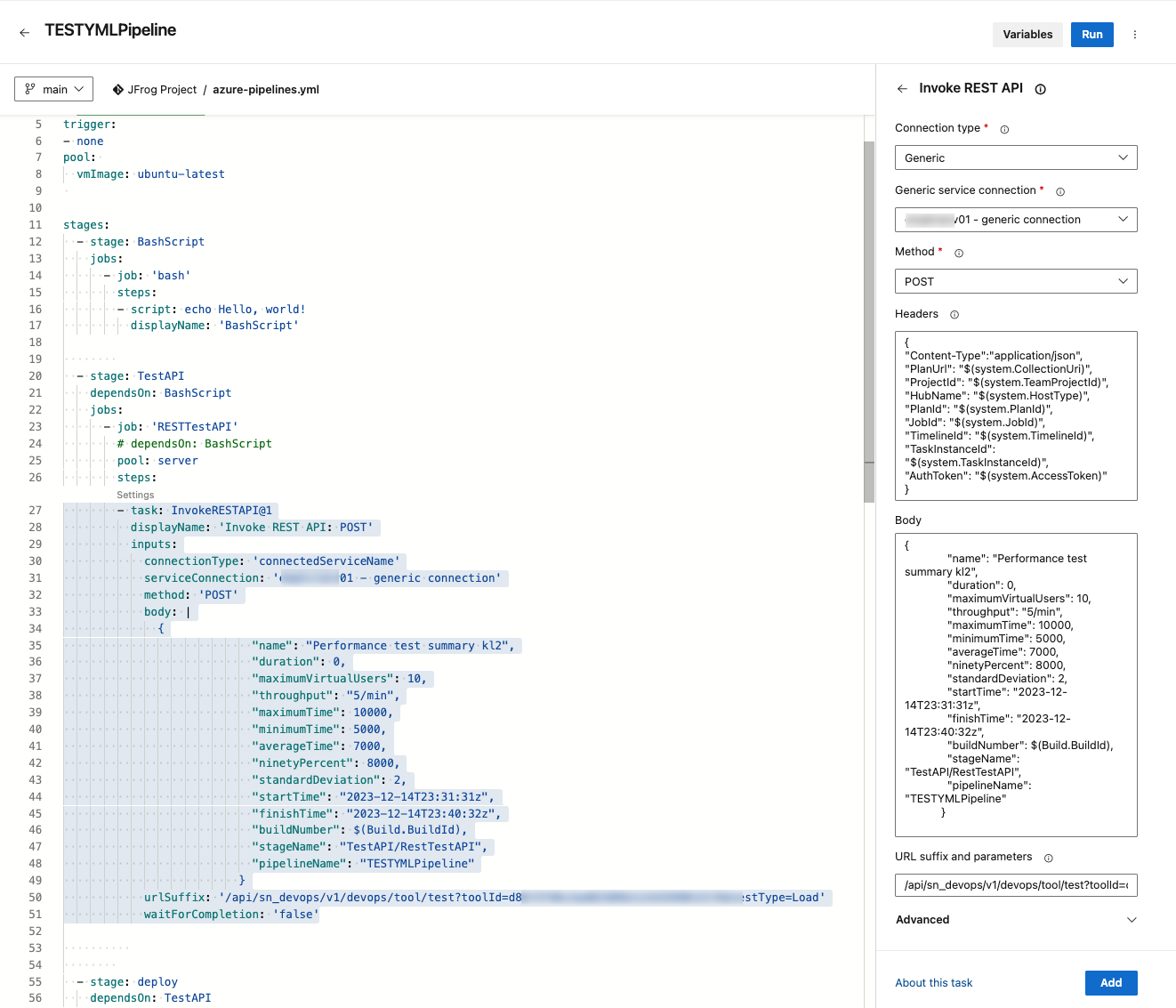The height and width of the screenshot is (1008, 1176).
Task: Open the JFrog Project breadcrumb
Action: [x=162, y=90]
